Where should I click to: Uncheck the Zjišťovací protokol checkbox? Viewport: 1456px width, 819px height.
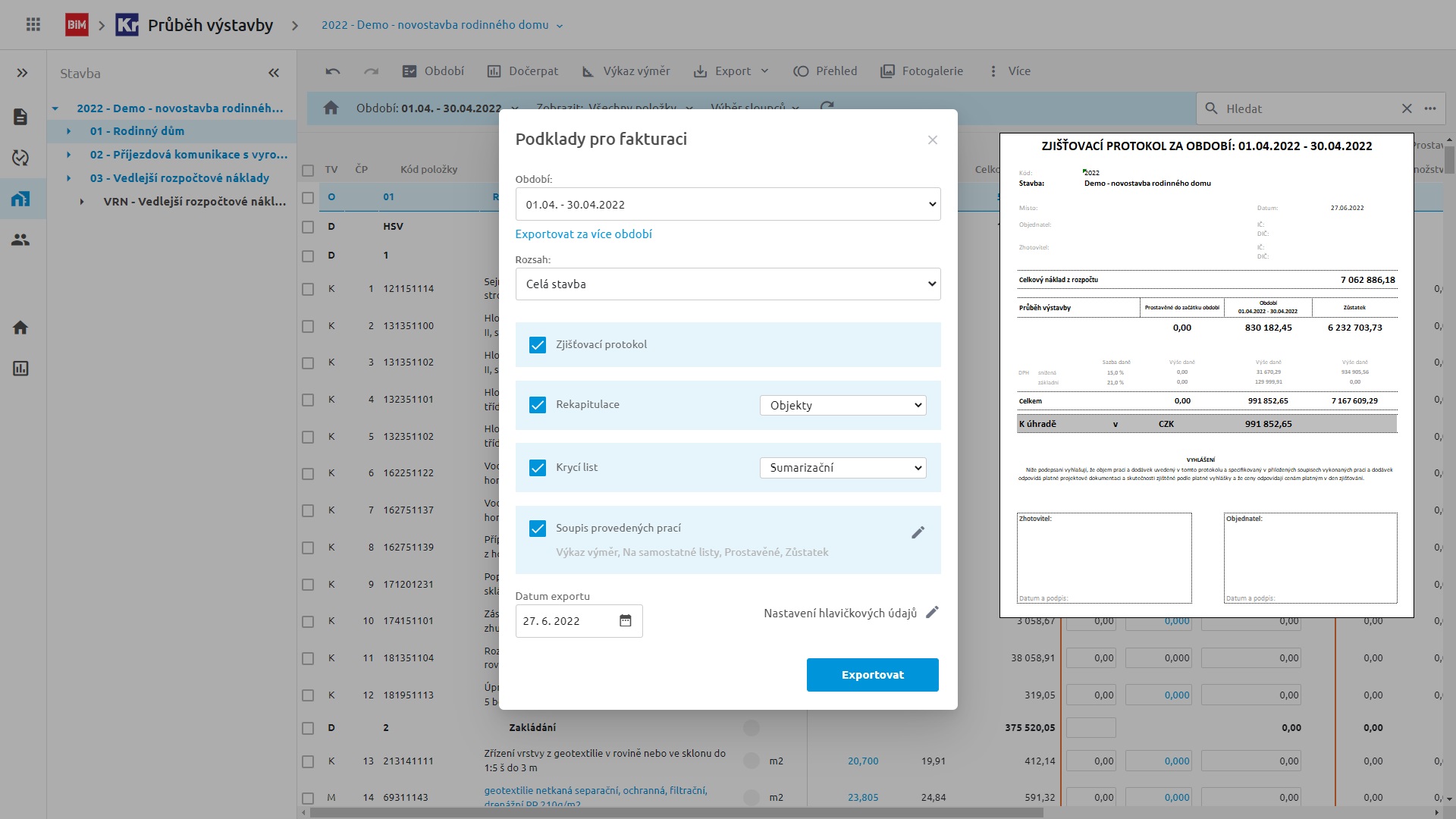(x=538, y=345)
